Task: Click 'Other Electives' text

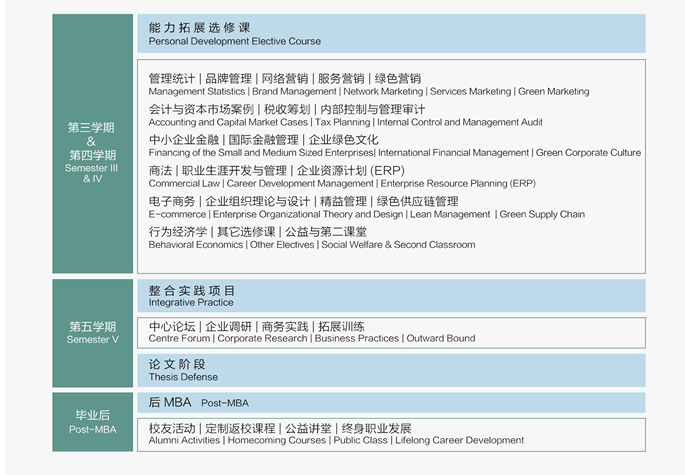Action: [282, 245]
